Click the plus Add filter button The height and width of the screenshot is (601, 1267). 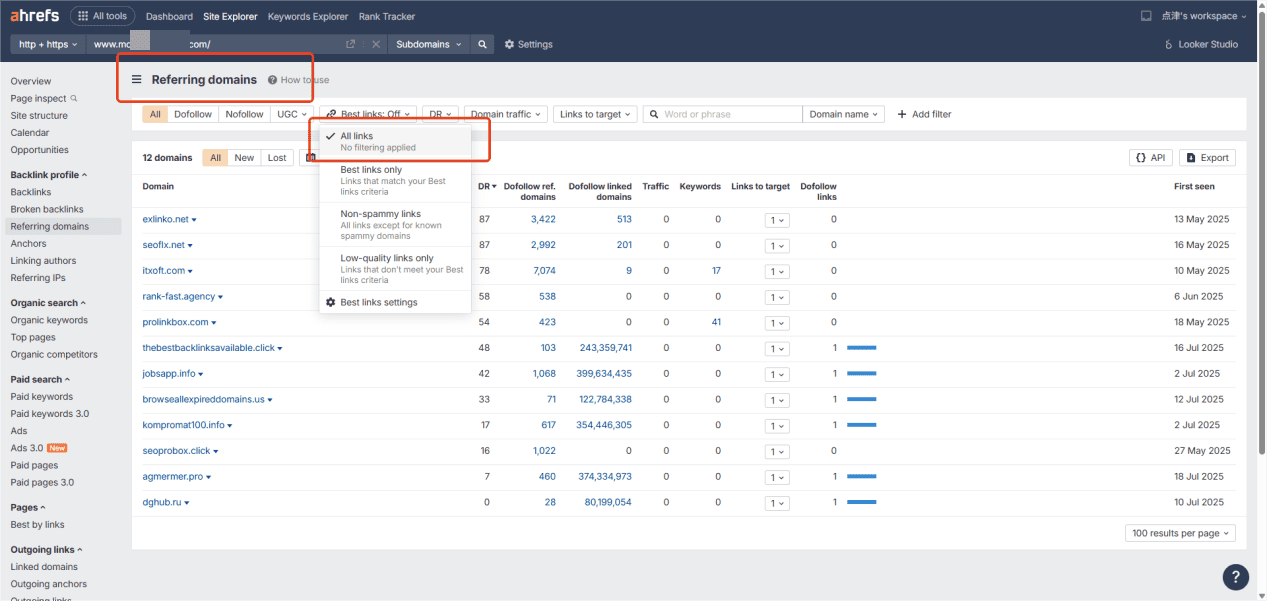pos(924,114)
